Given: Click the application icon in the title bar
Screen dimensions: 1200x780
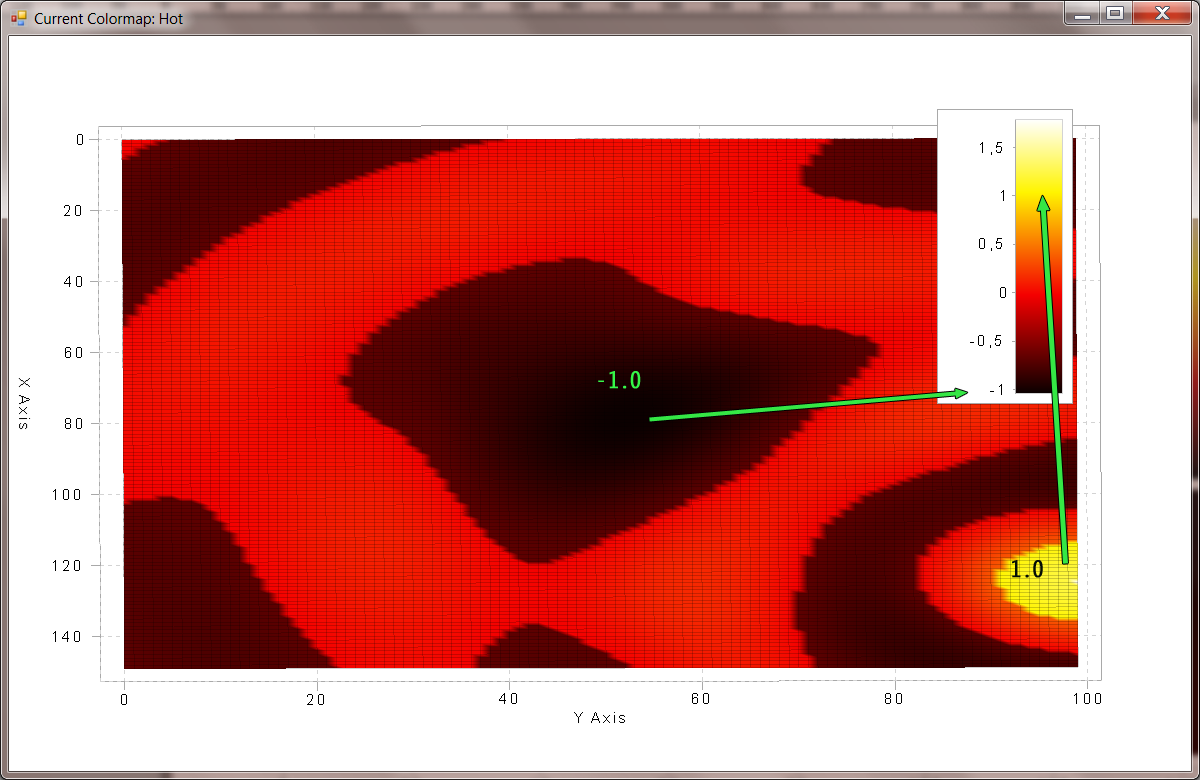Looking at the screenshot, I should pyautogui.click(x=18, y=18).
